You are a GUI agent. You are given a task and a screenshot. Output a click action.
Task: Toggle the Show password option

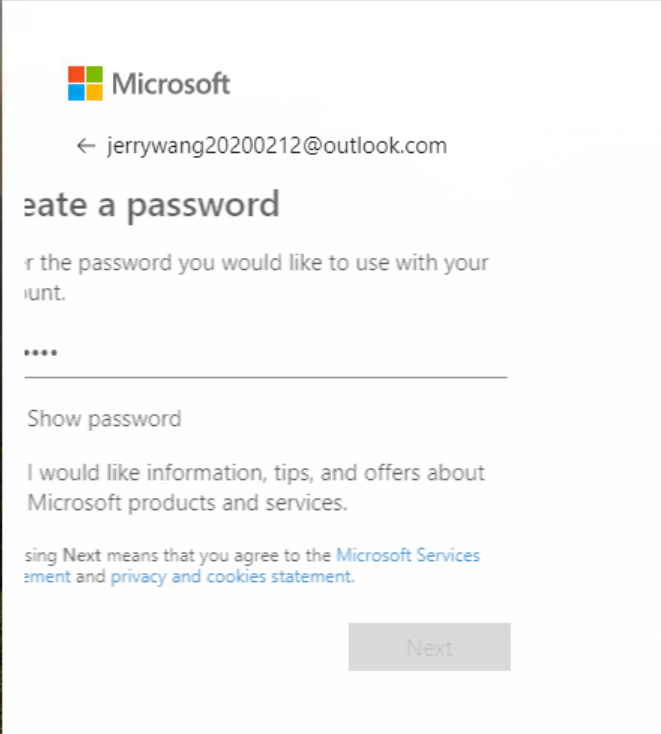click(104, 418)
